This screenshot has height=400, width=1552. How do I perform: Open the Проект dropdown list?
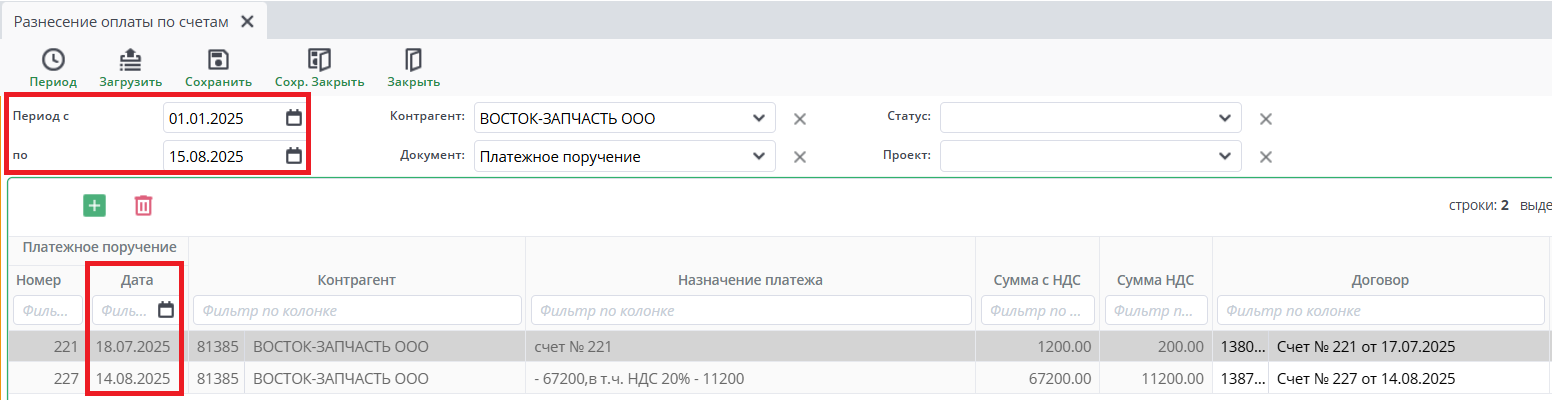(1224, 156)
